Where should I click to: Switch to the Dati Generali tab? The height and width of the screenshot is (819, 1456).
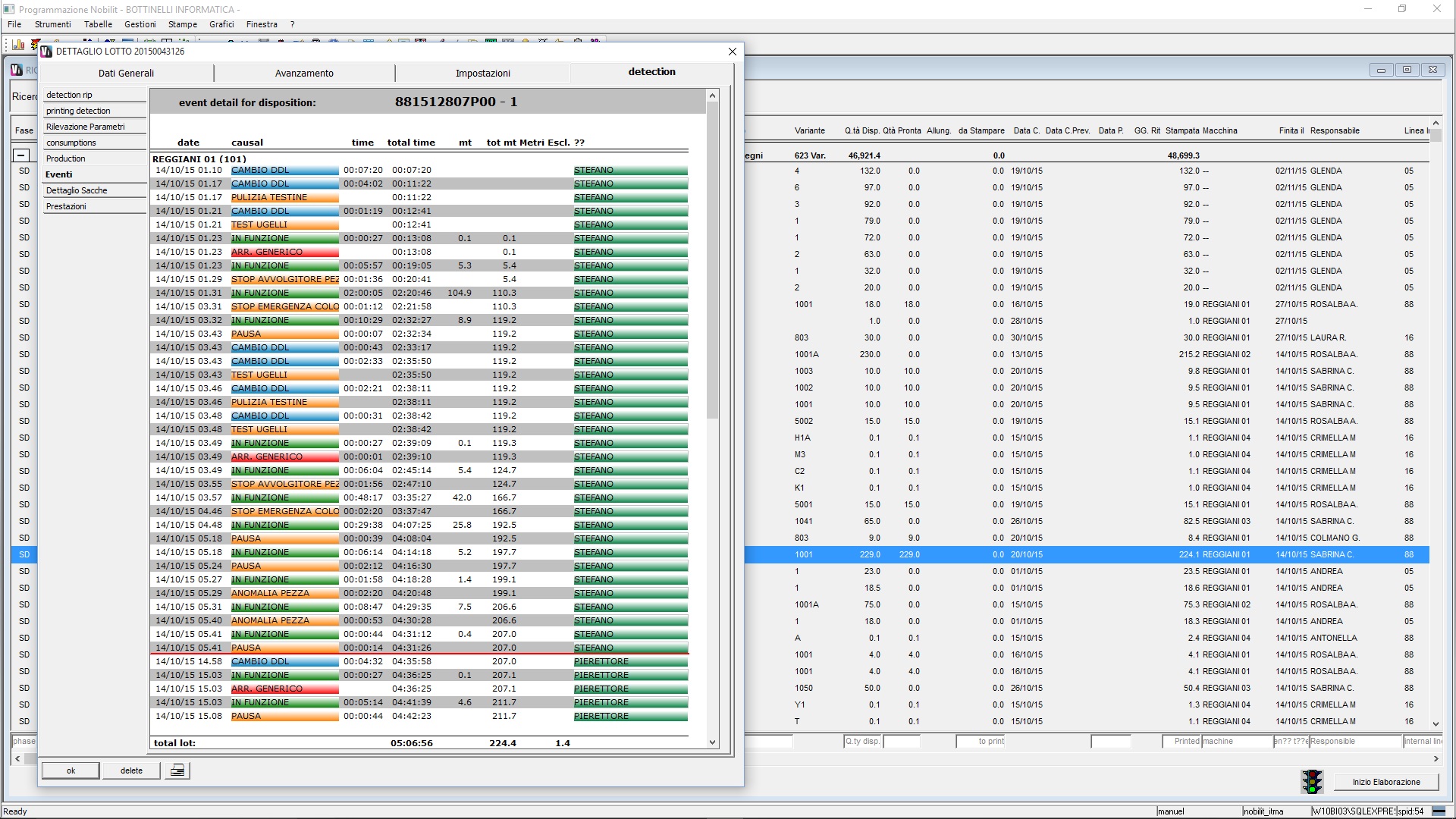(127, 73)
